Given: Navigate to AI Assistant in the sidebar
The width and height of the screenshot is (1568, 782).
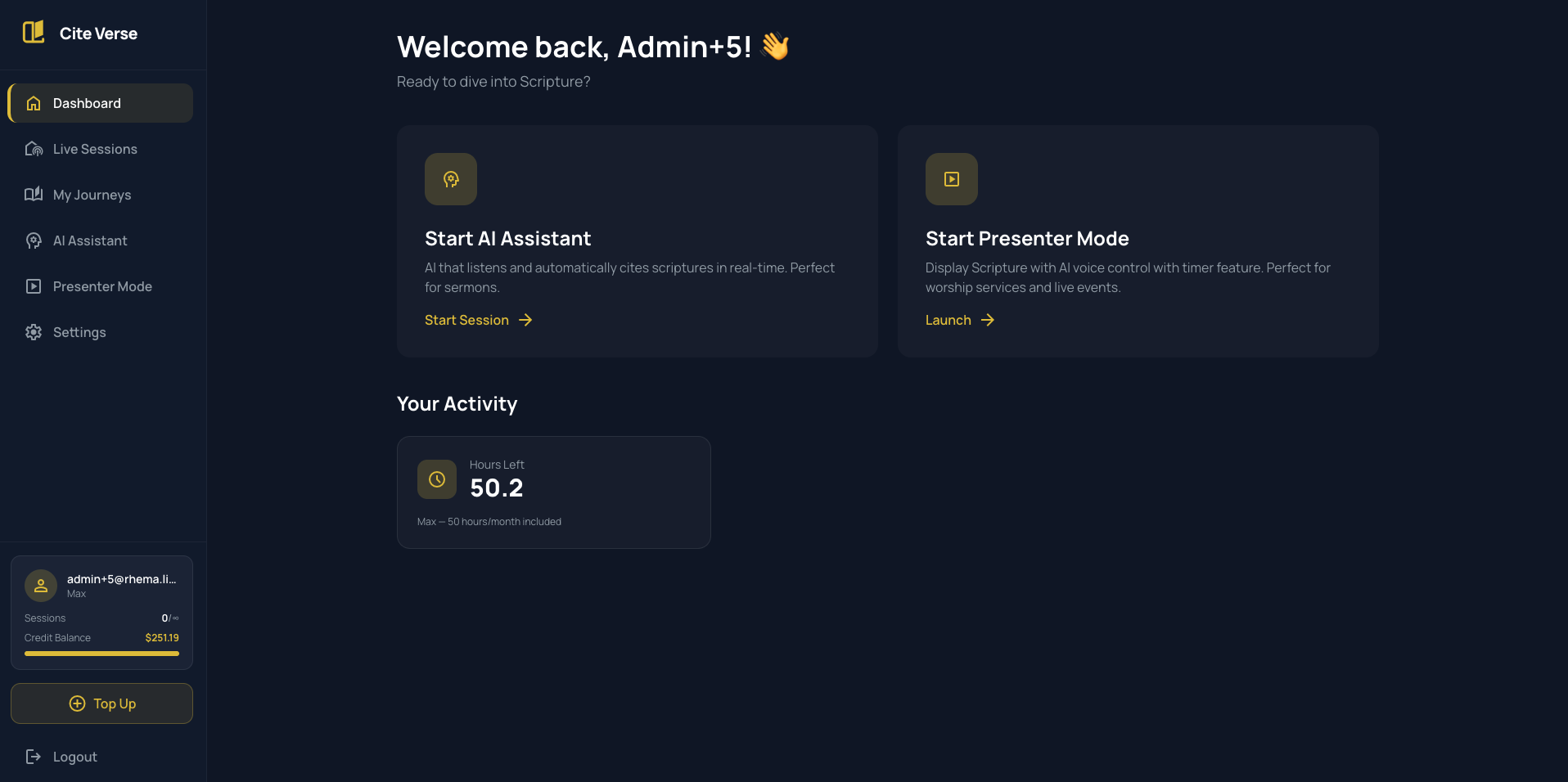Looking at the screenshot, I should 90,240.
